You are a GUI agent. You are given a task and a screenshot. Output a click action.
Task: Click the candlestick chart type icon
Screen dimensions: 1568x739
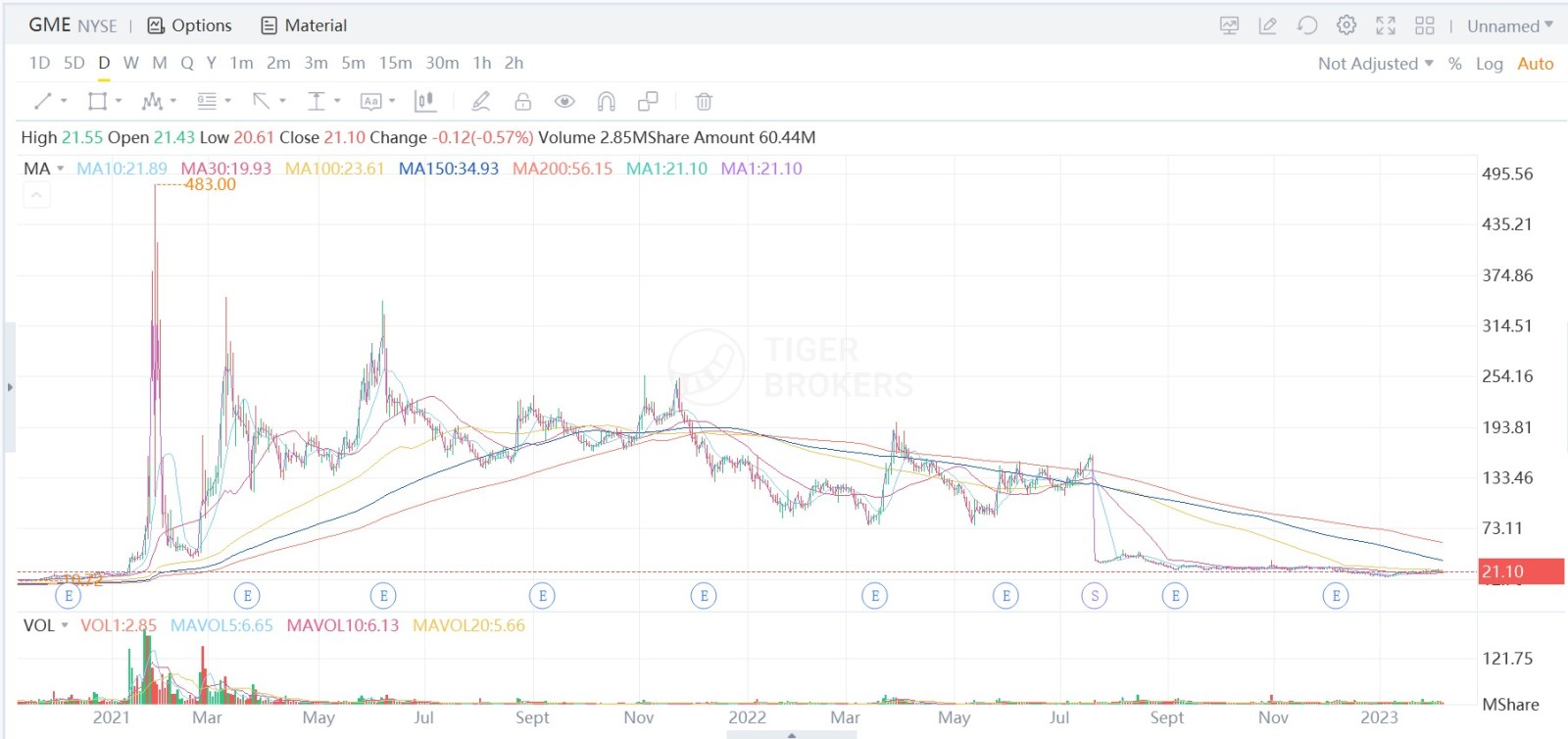pyautogui.click(x=425, y=101)
